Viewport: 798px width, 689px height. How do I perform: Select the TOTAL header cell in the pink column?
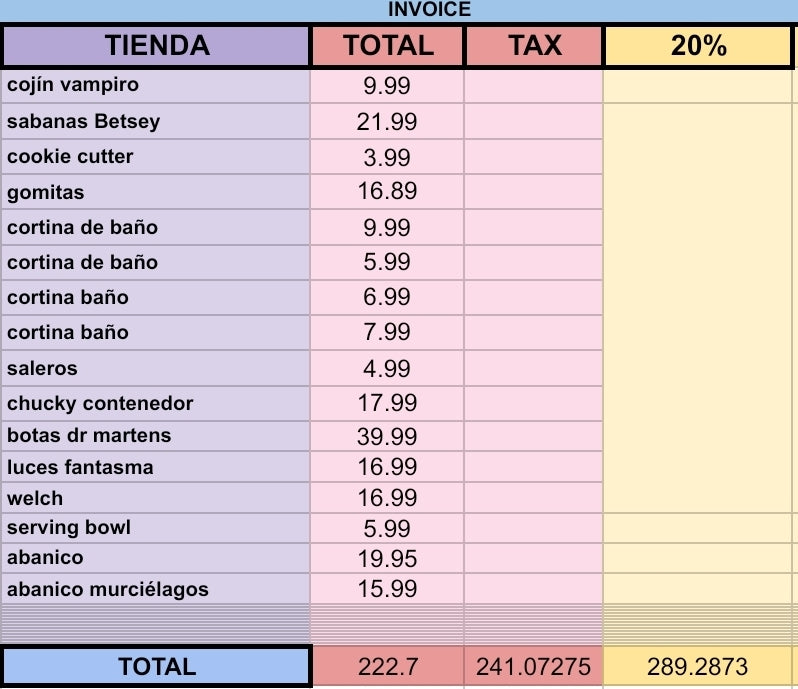(388, 46)
